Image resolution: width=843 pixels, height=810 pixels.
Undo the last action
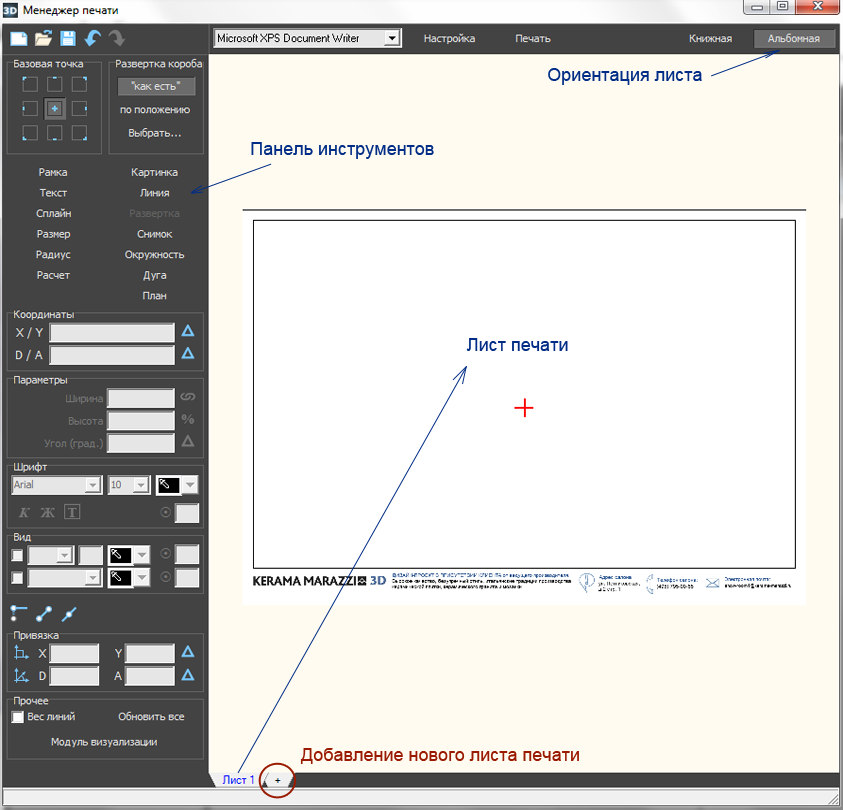pos(93,39)
